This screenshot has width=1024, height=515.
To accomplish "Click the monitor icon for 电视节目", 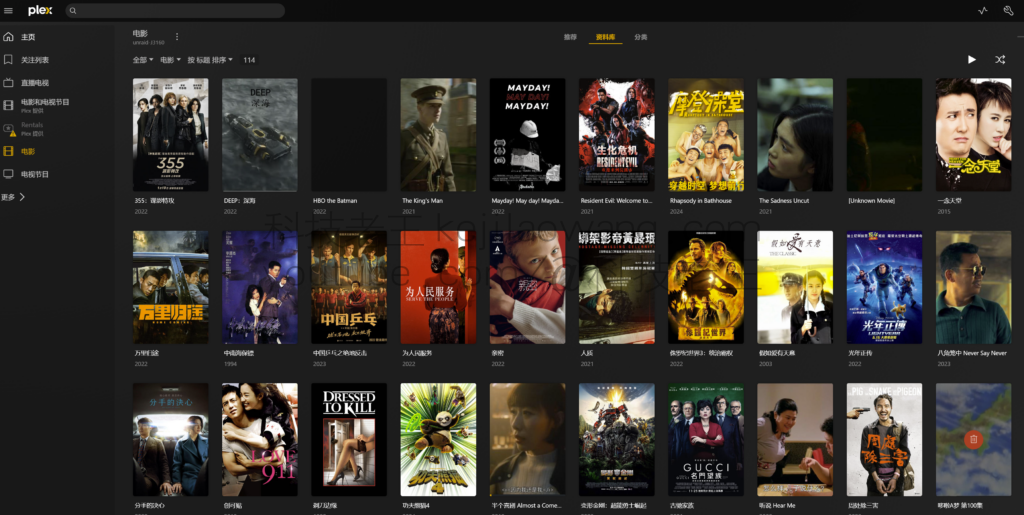I will [x=8, y=174].
